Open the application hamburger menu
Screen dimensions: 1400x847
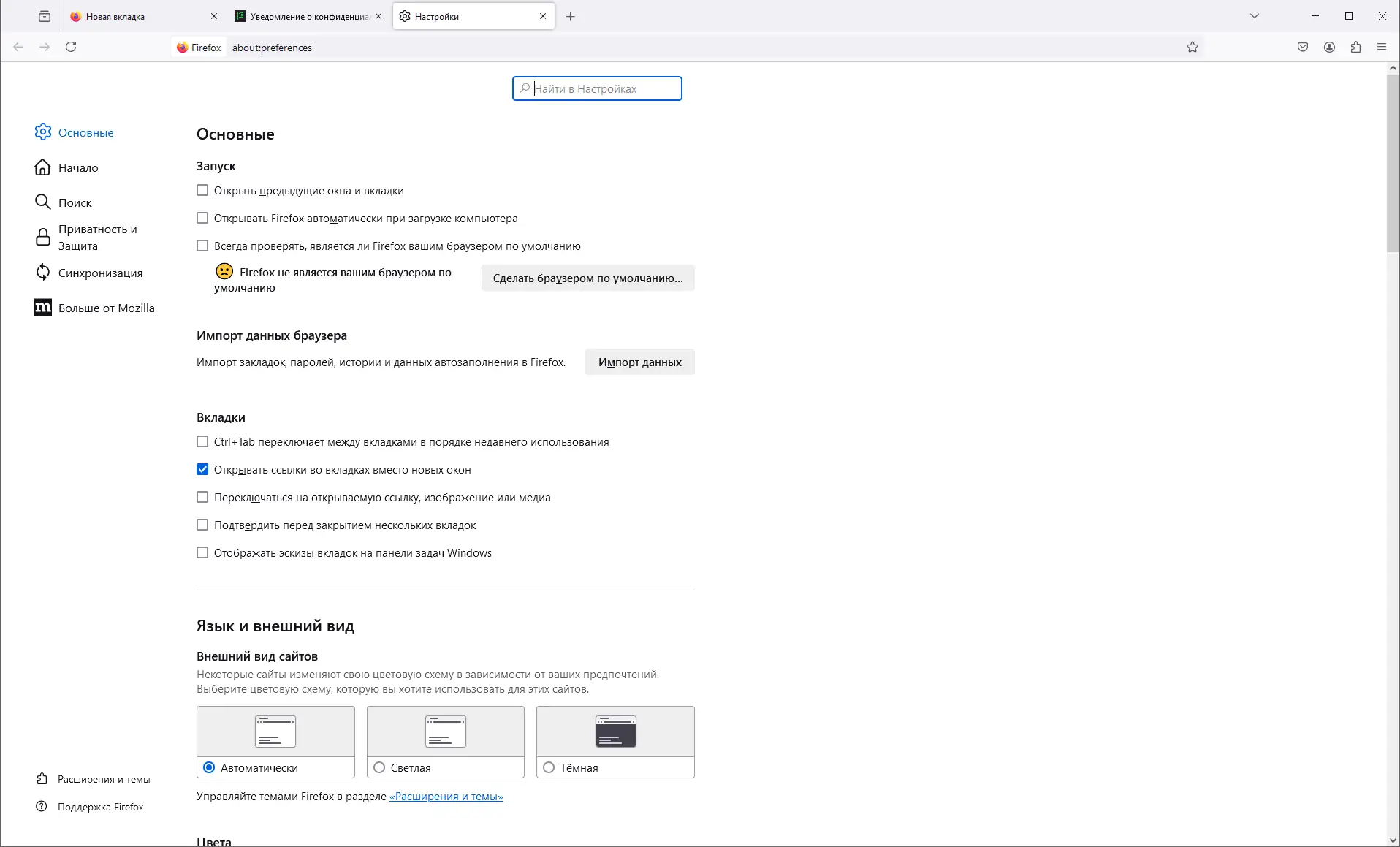pyautogui.click(x=1382, y=48)
